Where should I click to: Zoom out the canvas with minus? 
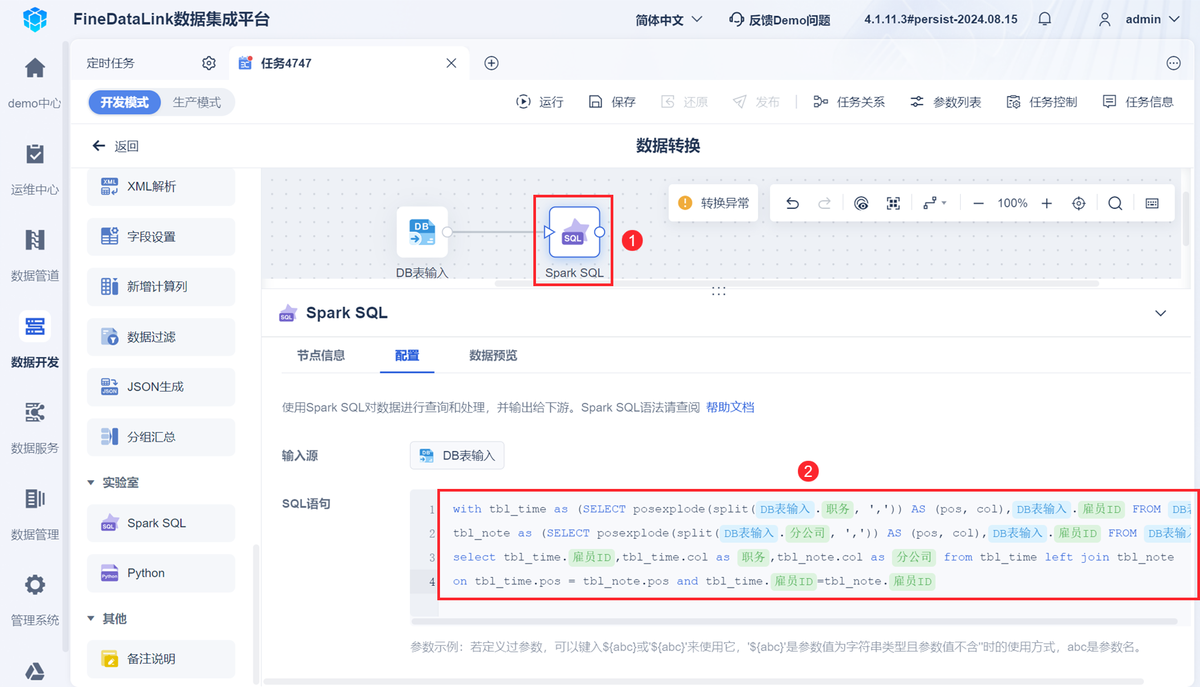click(978, 203)
